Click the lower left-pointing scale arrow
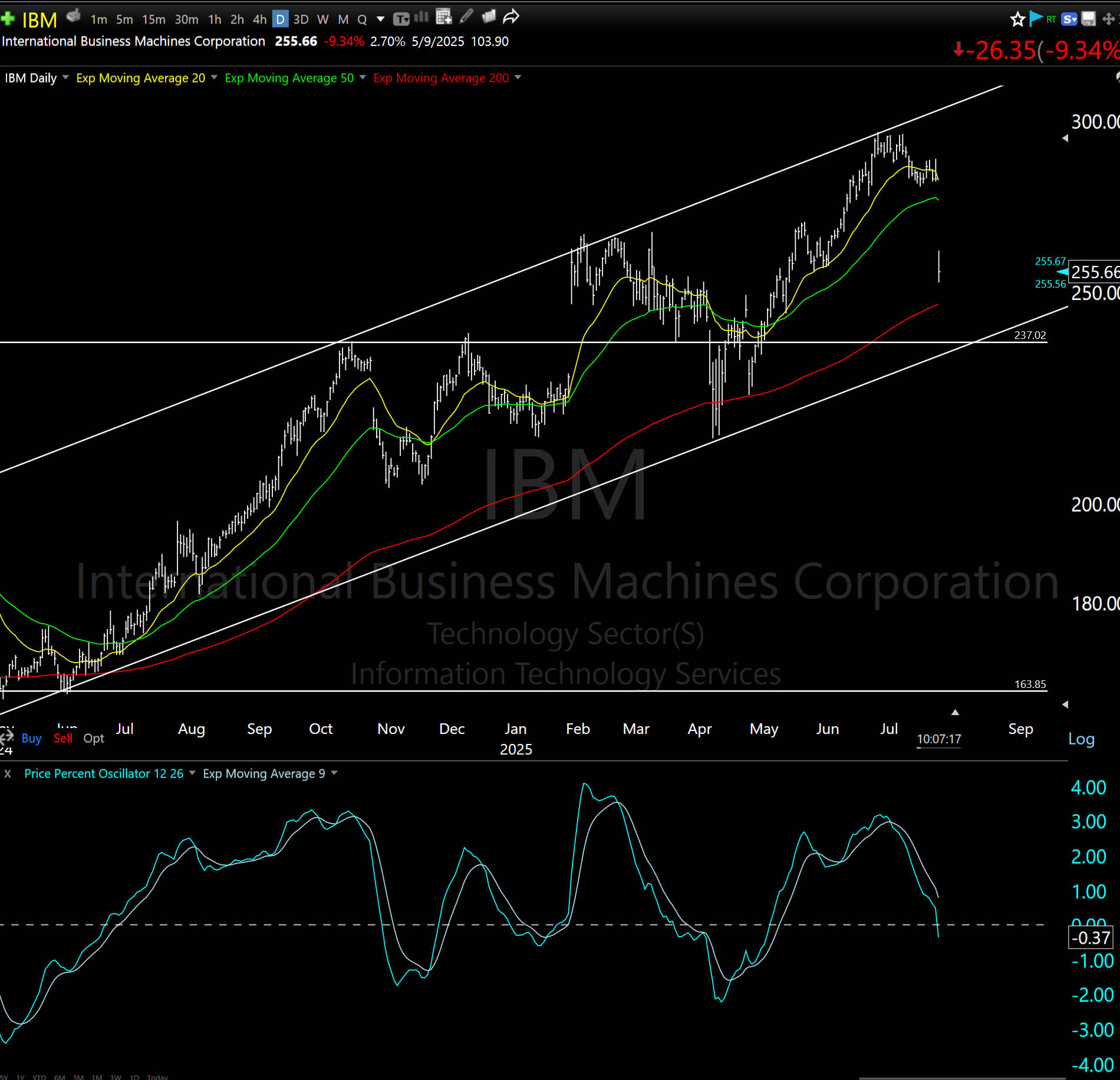This screenshot has height=1080, width=1120. click(x=1065, y=704)
